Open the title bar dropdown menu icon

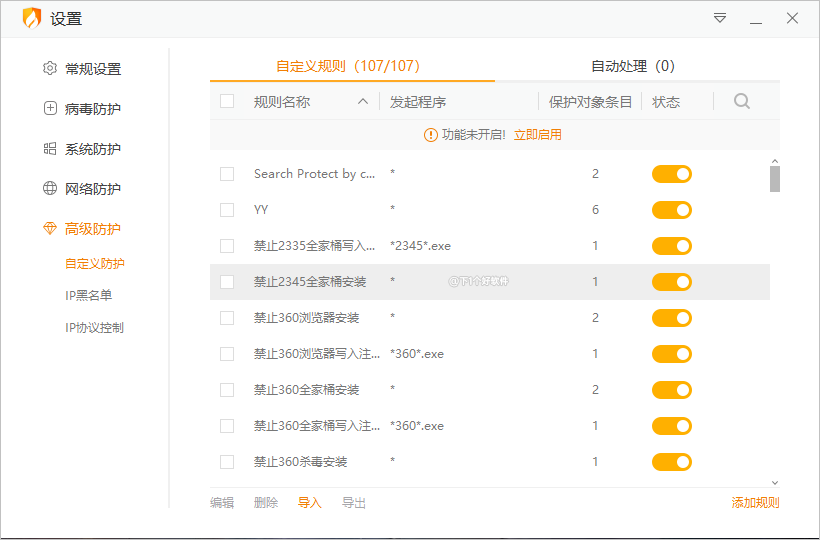tap(720, 18)
